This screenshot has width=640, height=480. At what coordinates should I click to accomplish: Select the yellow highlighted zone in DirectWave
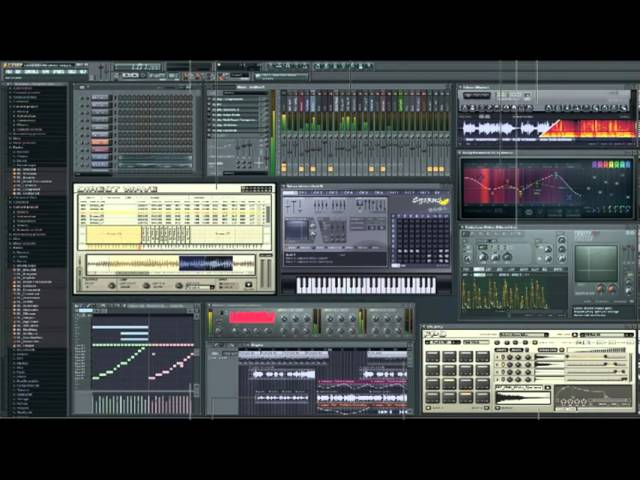pos(114,234)
